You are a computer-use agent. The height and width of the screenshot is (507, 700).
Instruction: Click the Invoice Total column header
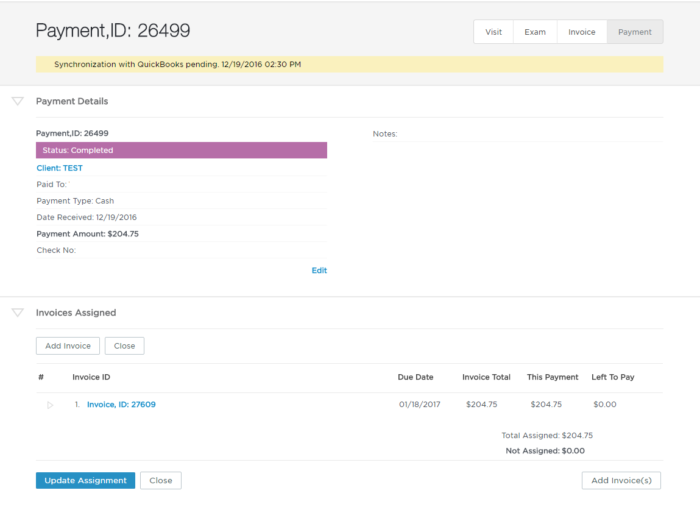click(486, 377)
